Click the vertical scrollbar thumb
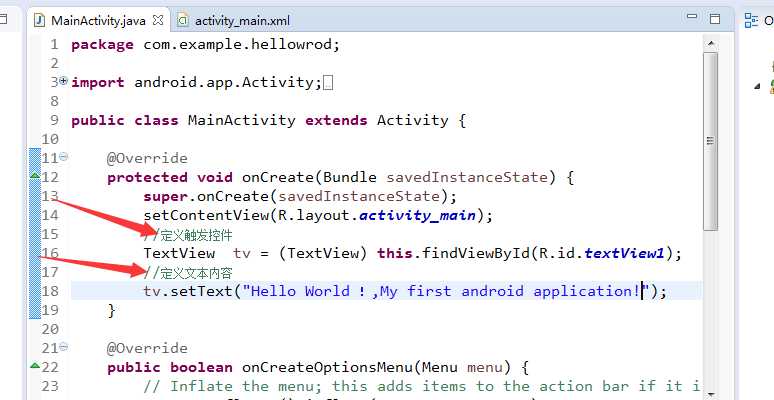Image resolution: width=774 pixels, height=400 pixels. pos(711,141)
